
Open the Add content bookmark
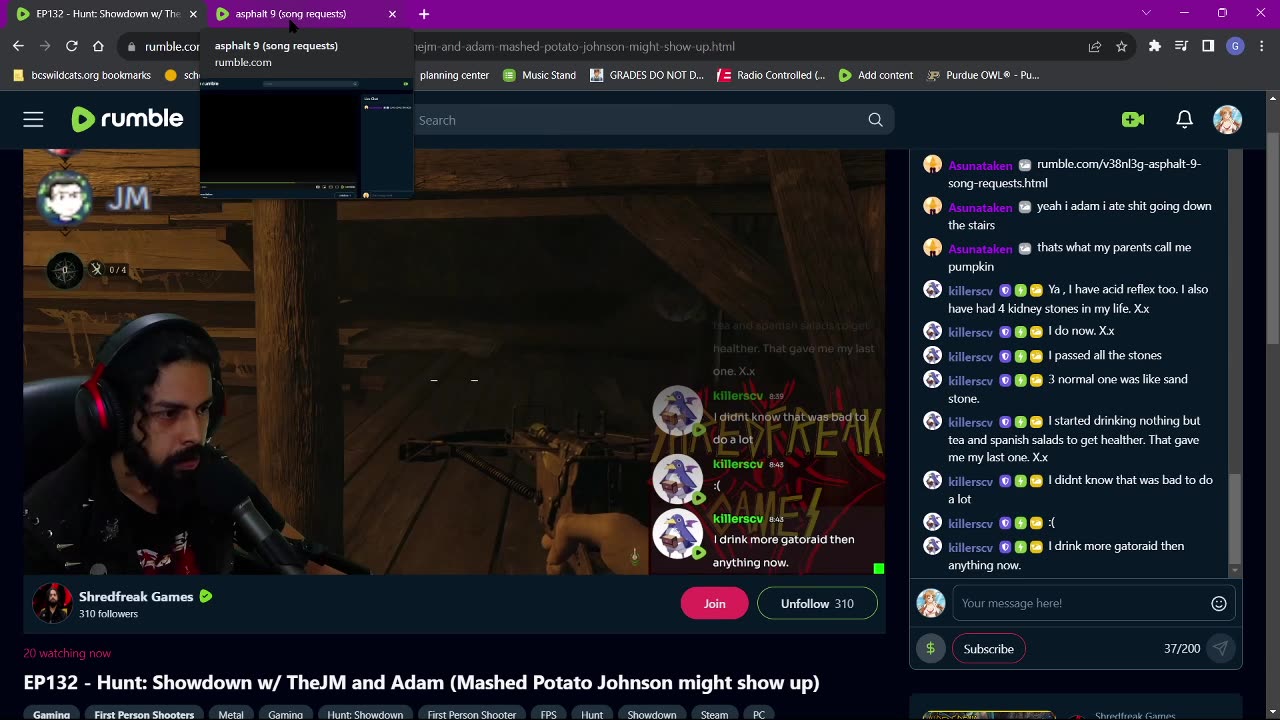coord(875,75)
